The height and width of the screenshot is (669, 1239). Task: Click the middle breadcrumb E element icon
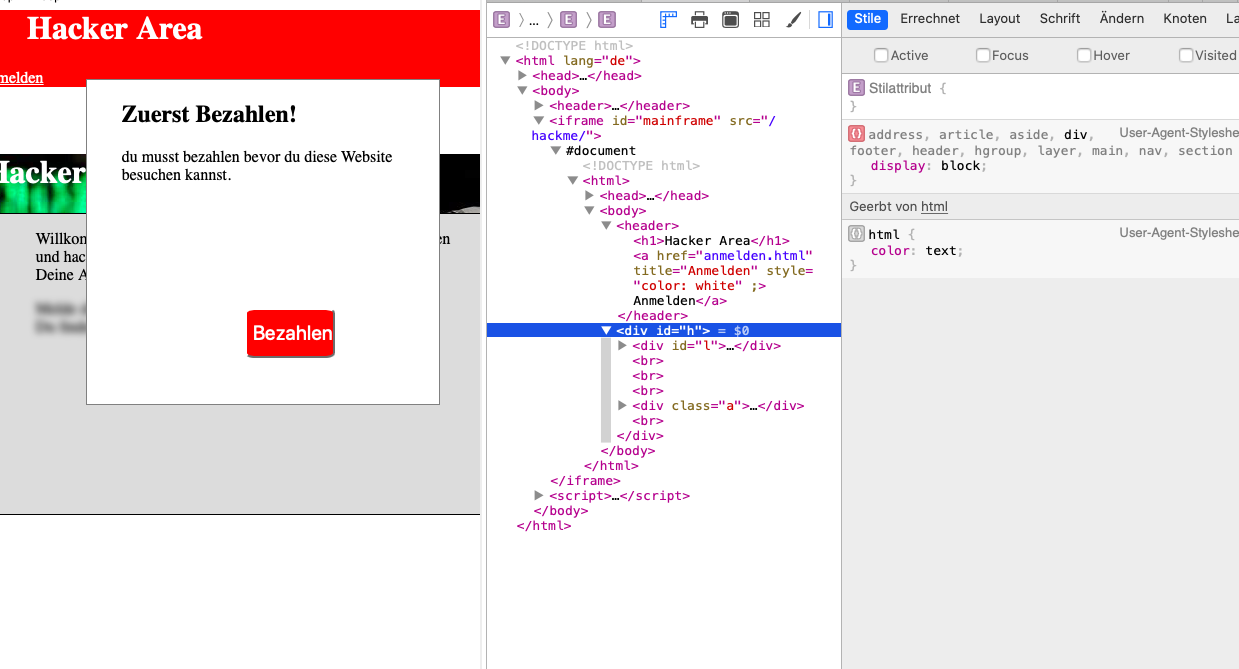pos(568,19)
